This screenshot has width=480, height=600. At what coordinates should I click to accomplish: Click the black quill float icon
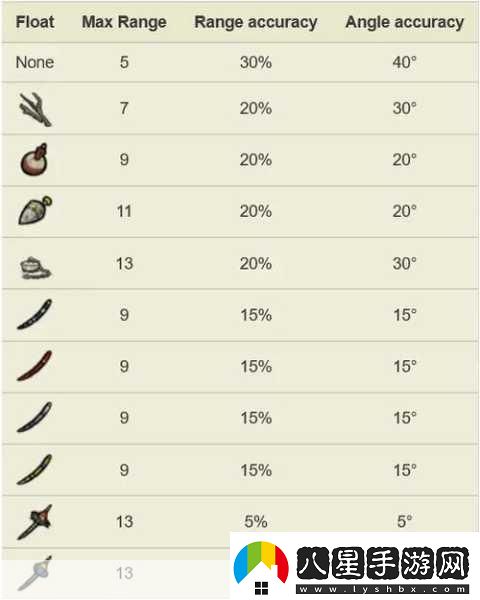tap(34, 315)
